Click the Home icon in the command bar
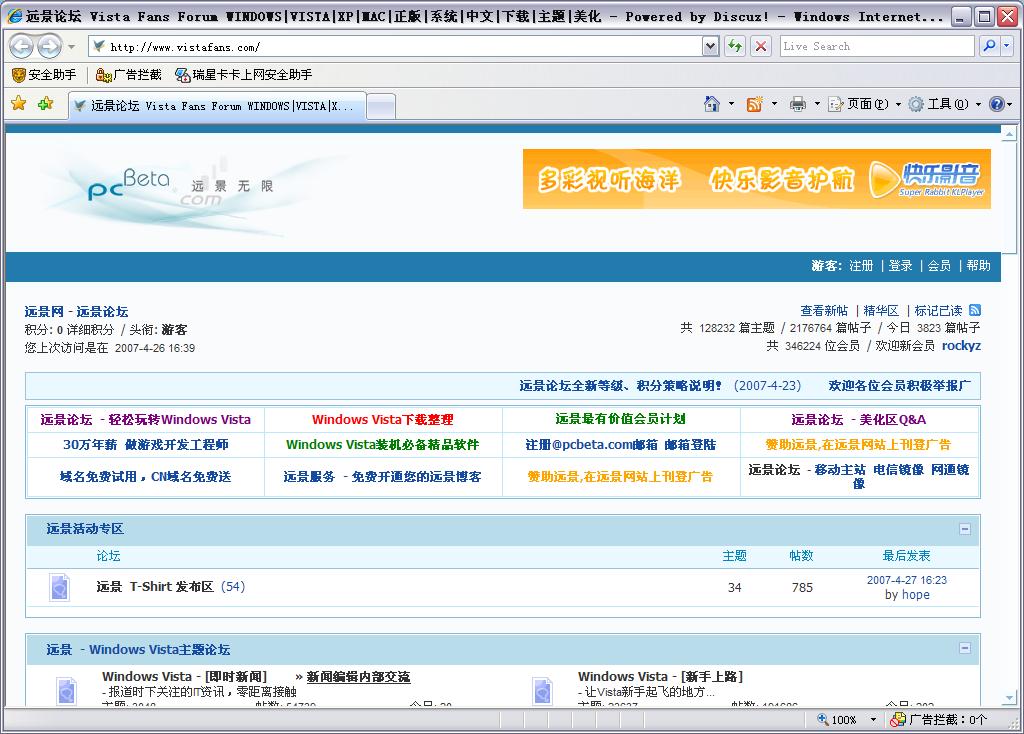Image resolution: width=1024 pixels, height=734 pixels. pos(712,104)
